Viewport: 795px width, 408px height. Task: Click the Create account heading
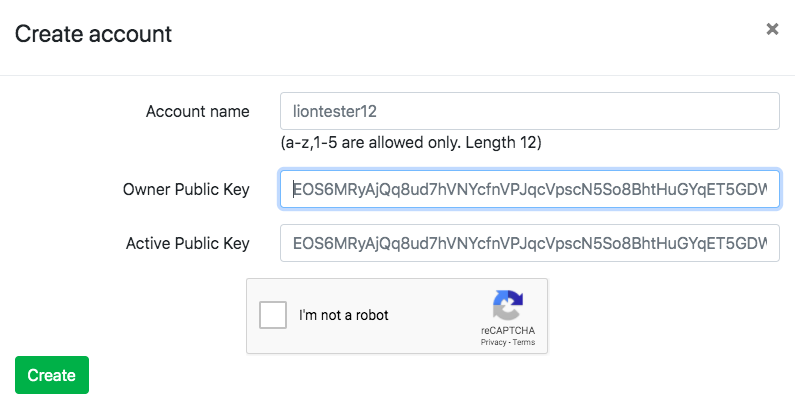click(93, 34)
